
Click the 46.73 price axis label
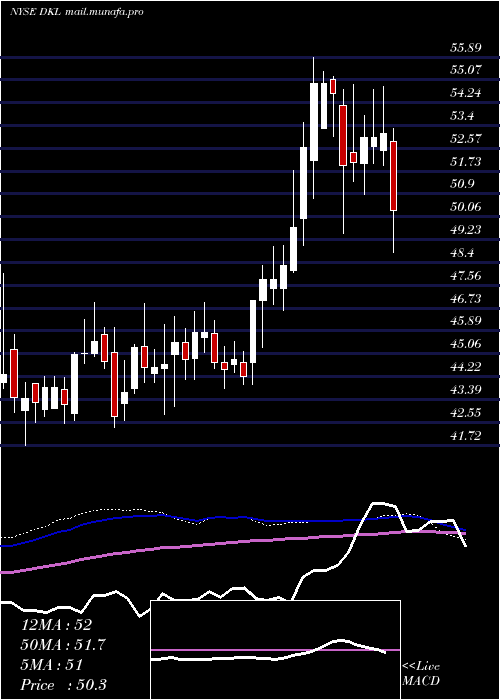click(466, 299)
